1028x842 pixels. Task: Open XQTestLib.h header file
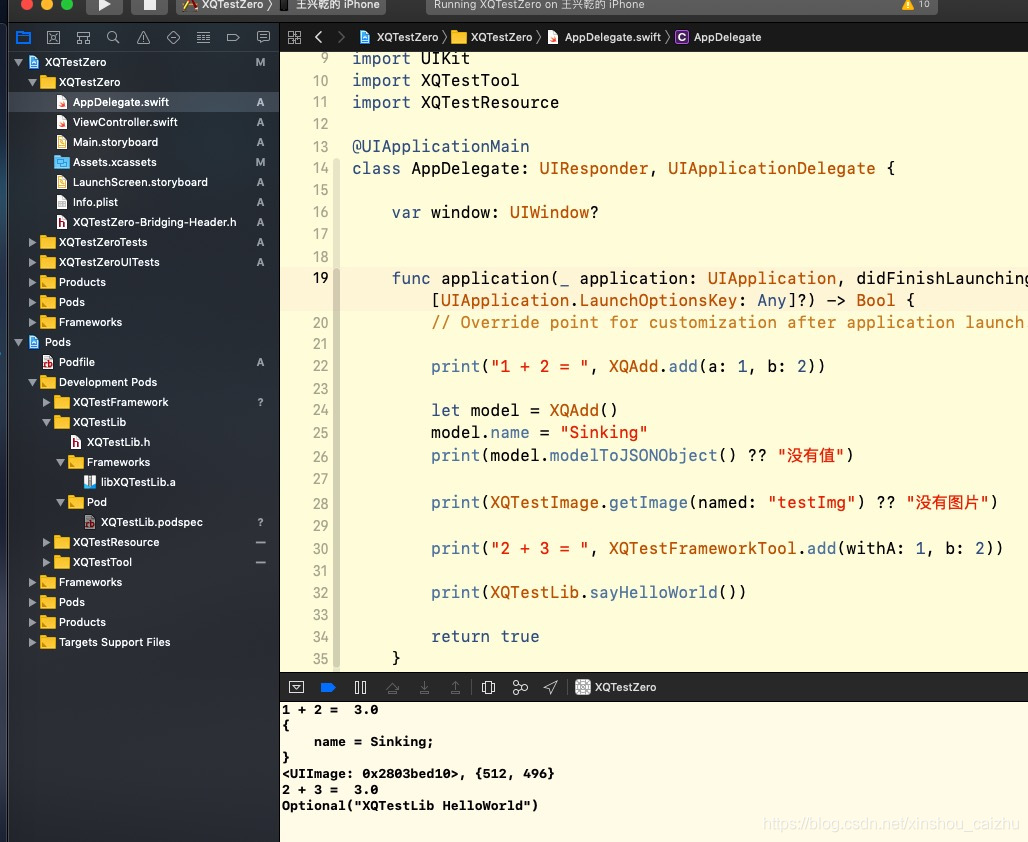(118, 443)
